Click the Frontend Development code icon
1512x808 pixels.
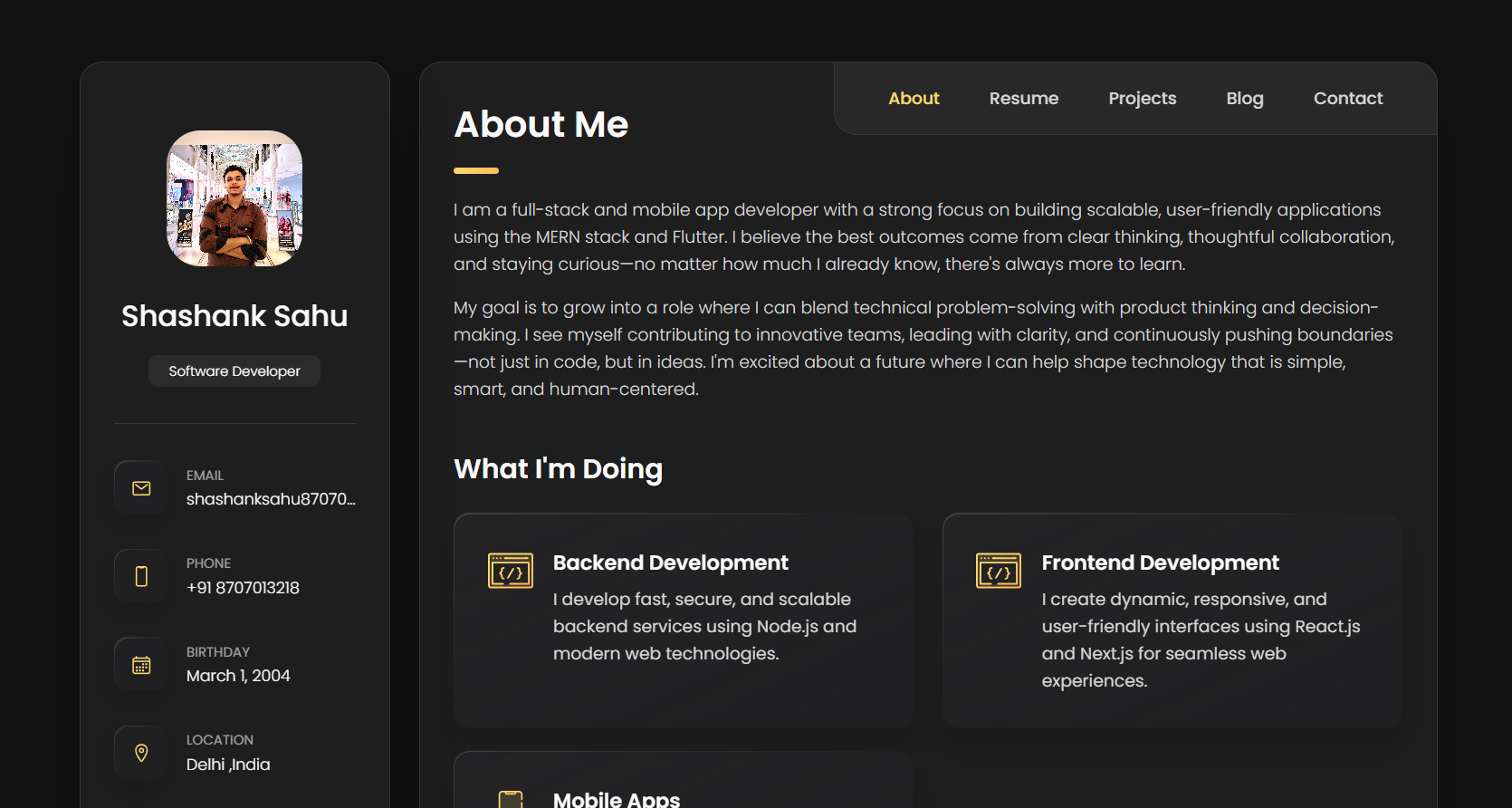999,571
